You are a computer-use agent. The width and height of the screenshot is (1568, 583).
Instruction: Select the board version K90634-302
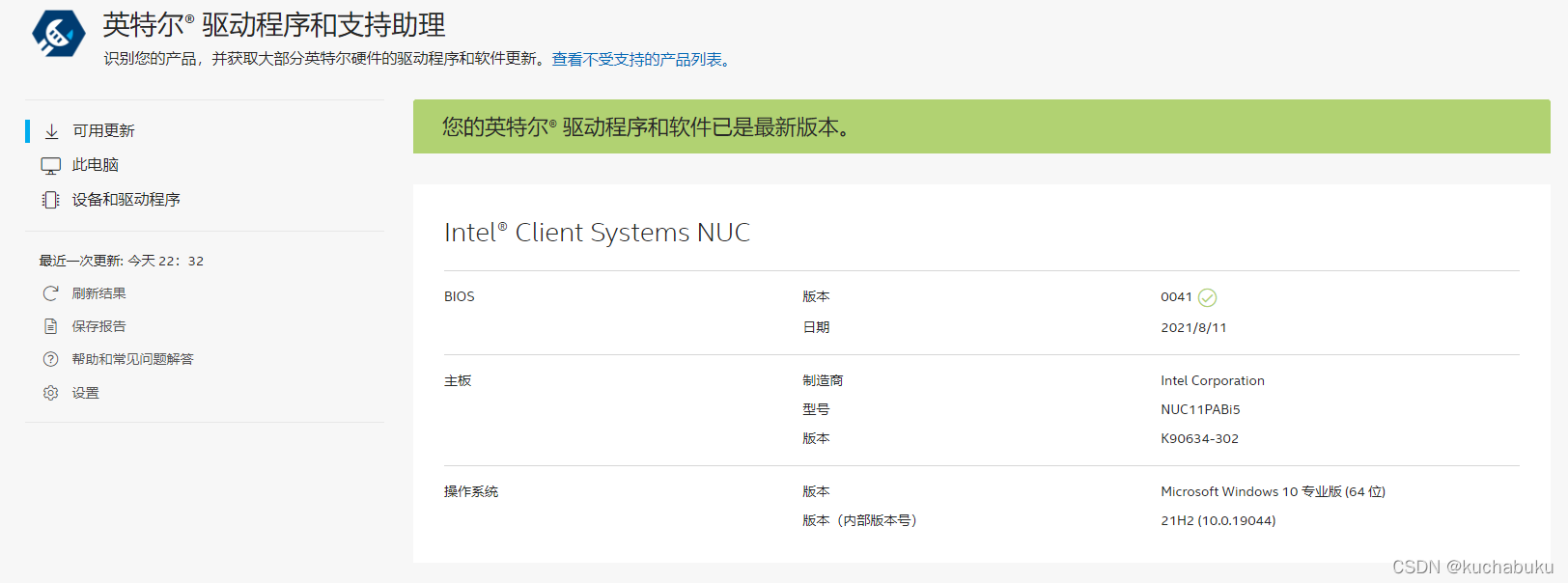pyautogui.click(x=1199, y=439)
